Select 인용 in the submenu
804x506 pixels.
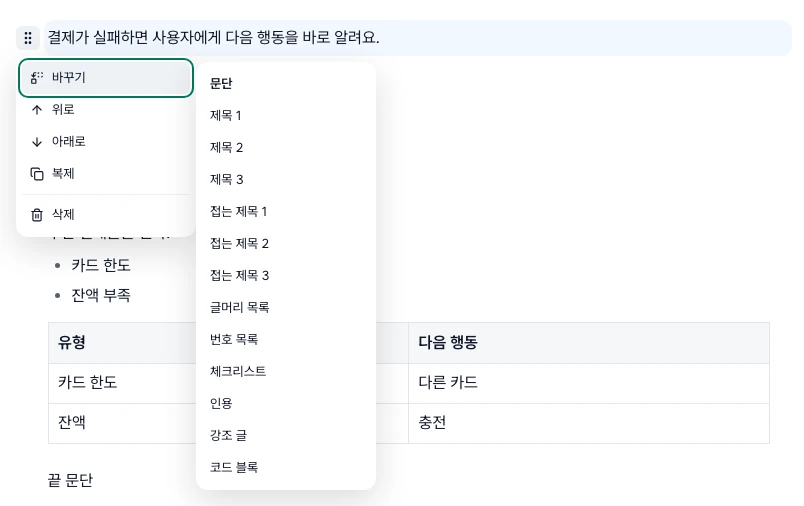coord(286,403)
